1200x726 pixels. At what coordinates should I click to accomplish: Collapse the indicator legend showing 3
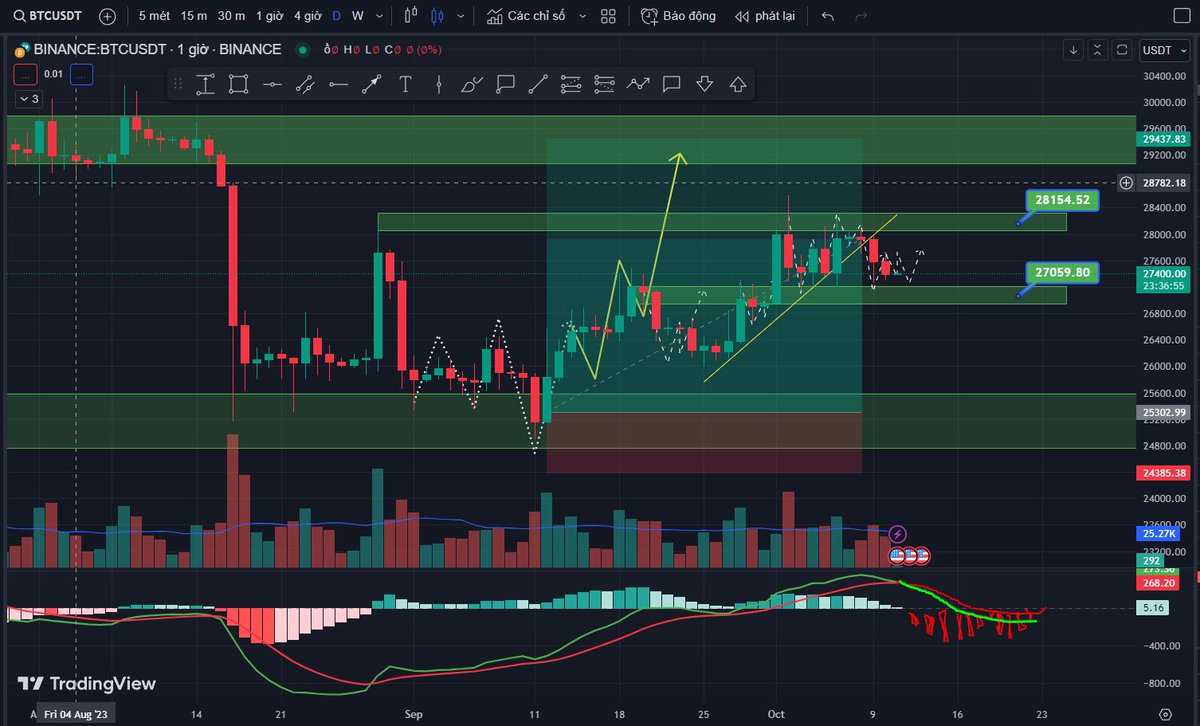(29, 99)
